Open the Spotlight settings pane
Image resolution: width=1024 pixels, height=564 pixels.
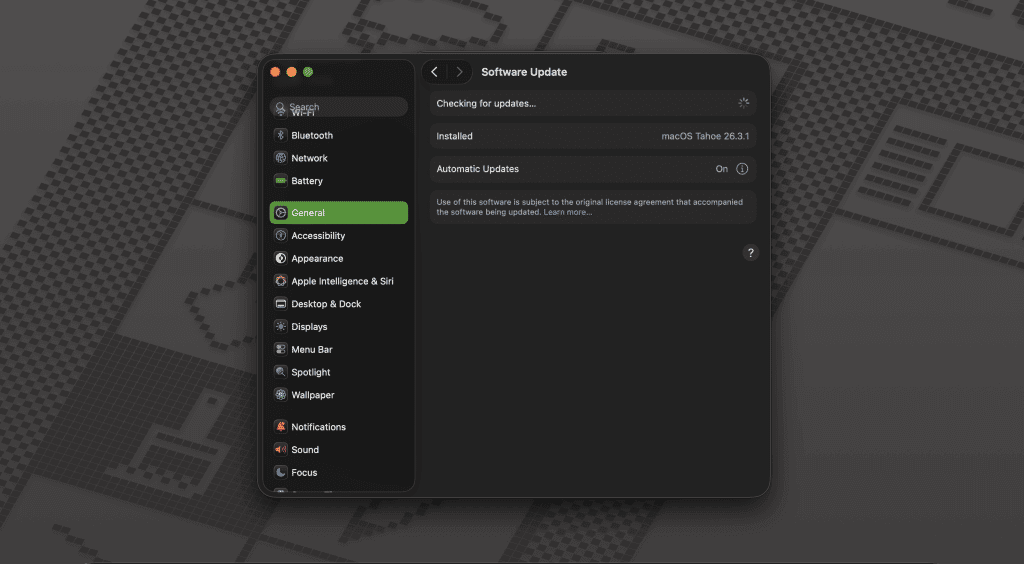(310, 372)
